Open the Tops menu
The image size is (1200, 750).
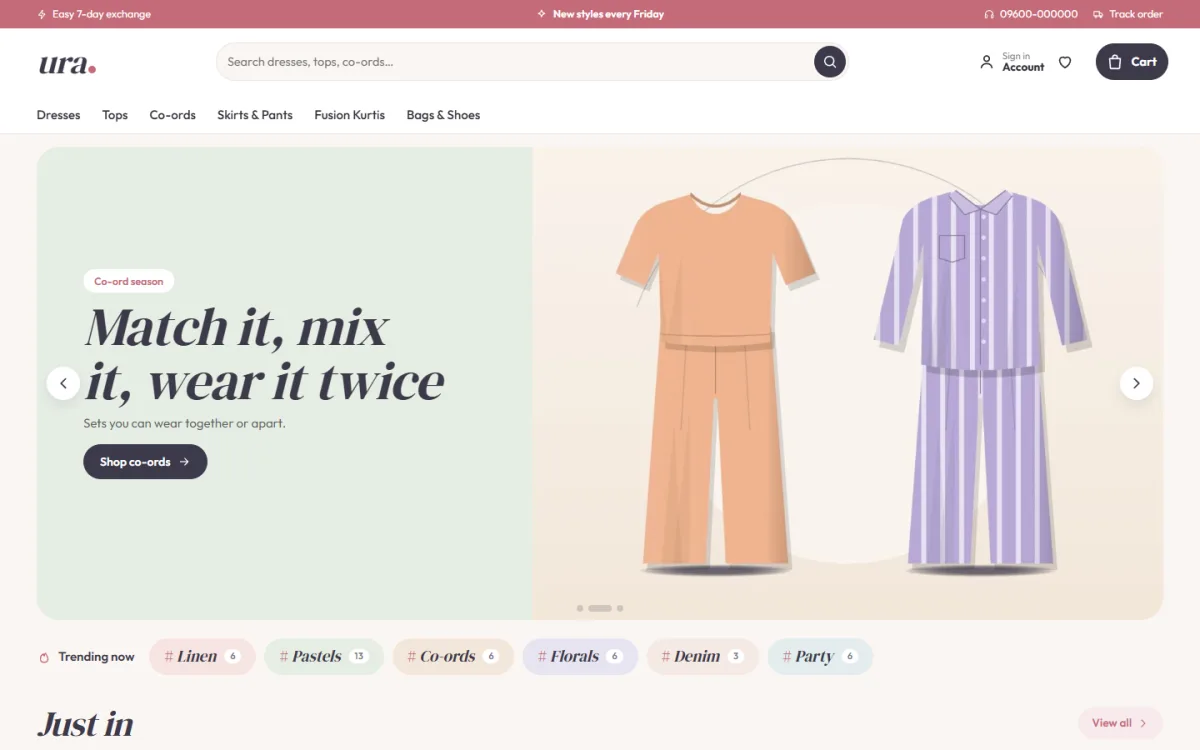115,115
